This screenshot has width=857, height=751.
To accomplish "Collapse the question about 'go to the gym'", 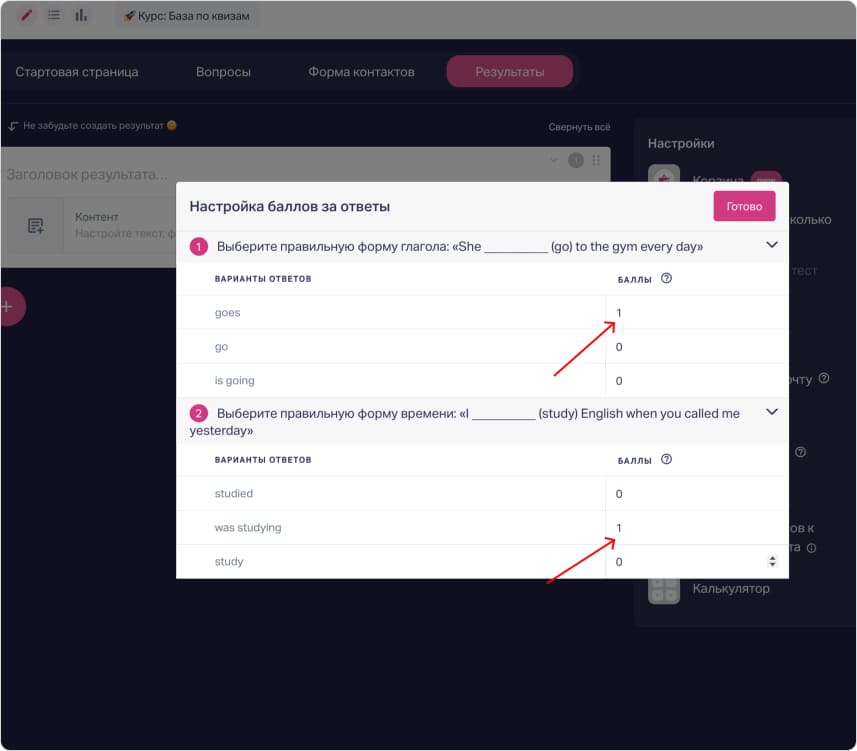I will pyautogui.click(x=771, y=244).
